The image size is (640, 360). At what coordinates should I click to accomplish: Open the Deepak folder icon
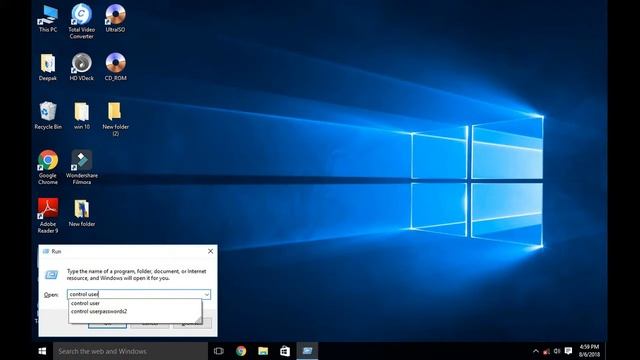pos(48,67)
